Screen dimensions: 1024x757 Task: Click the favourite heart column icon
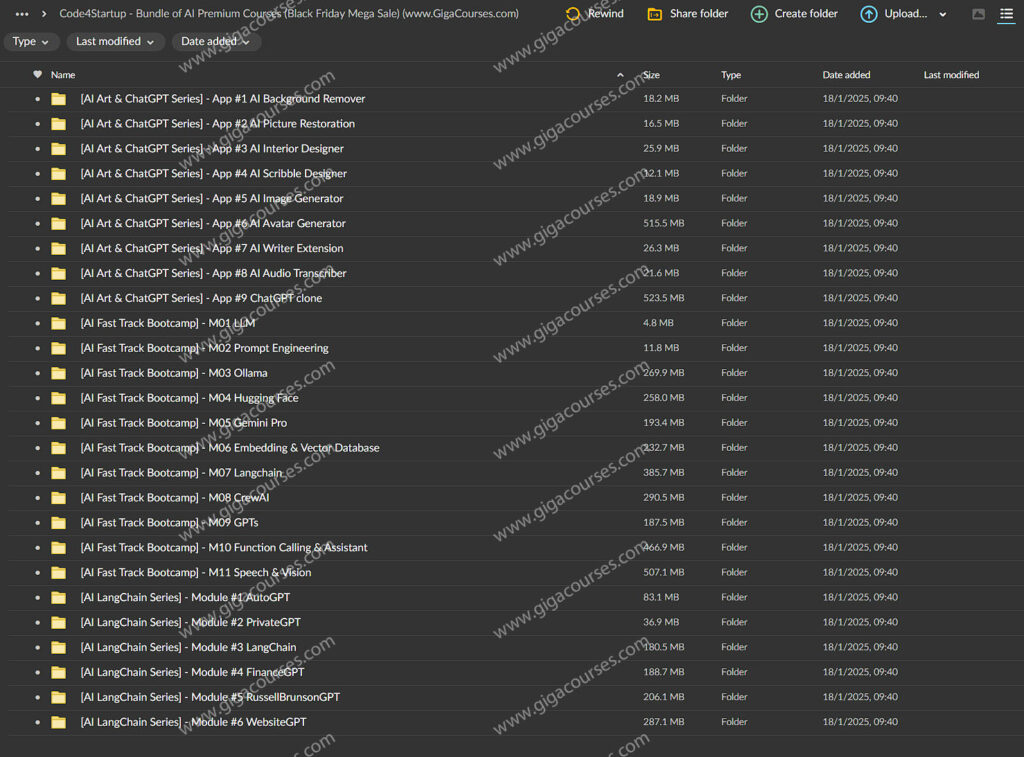pyautogui.click(x=38, y=75)
